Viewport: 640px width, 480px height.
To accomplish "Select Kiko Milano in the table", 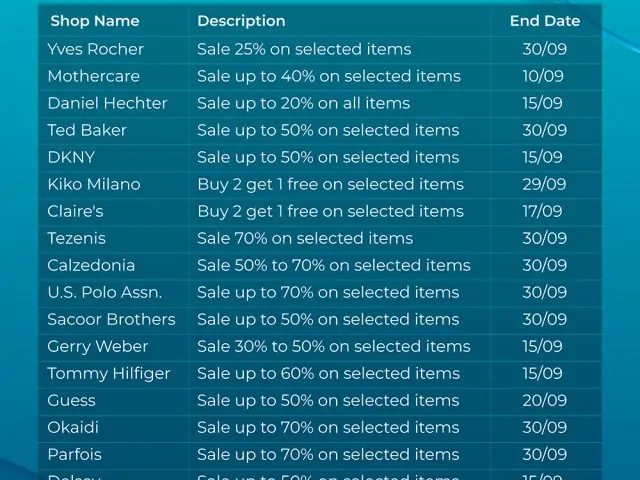I will pyautogui.click(x=94, y=184).
